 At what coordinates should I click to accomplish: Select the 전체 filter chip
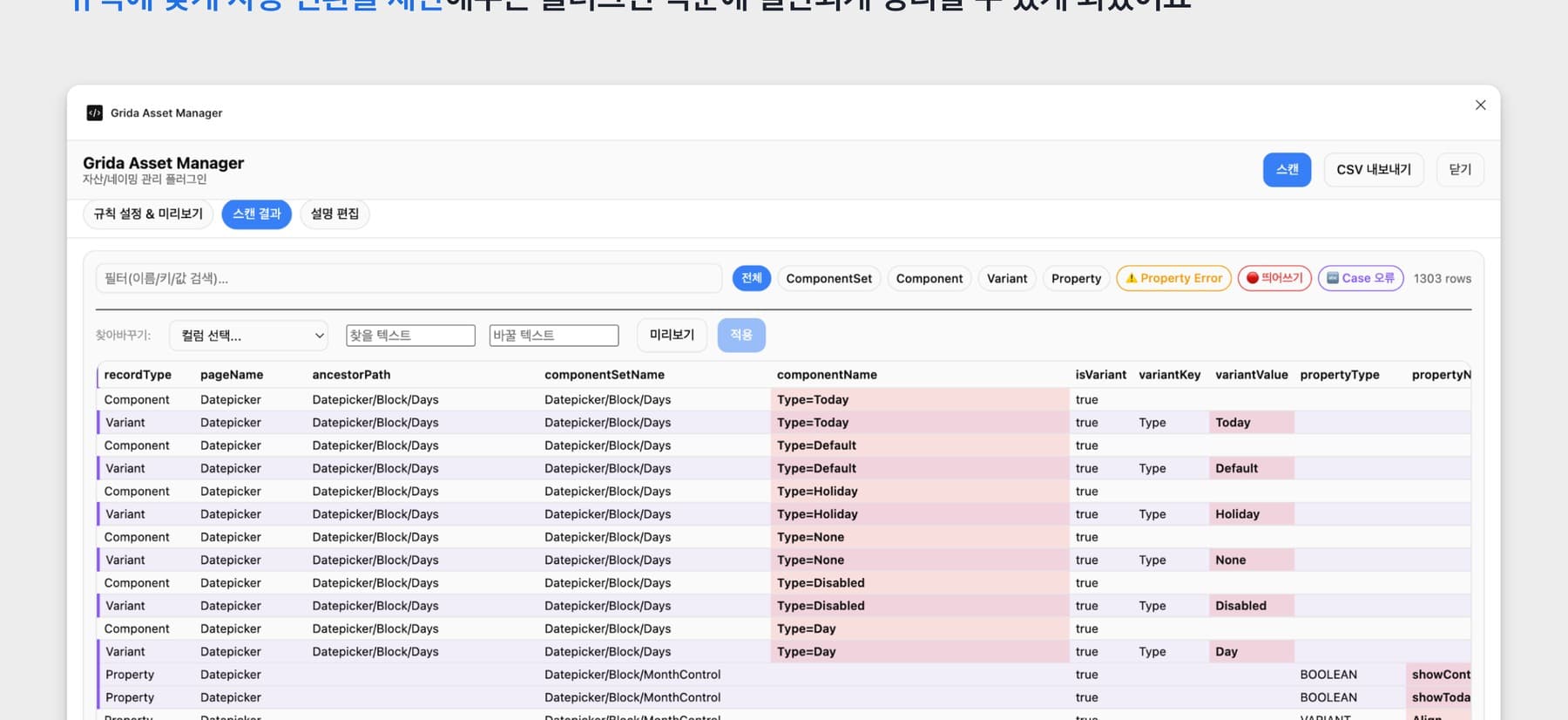click(x=751, y=278)
